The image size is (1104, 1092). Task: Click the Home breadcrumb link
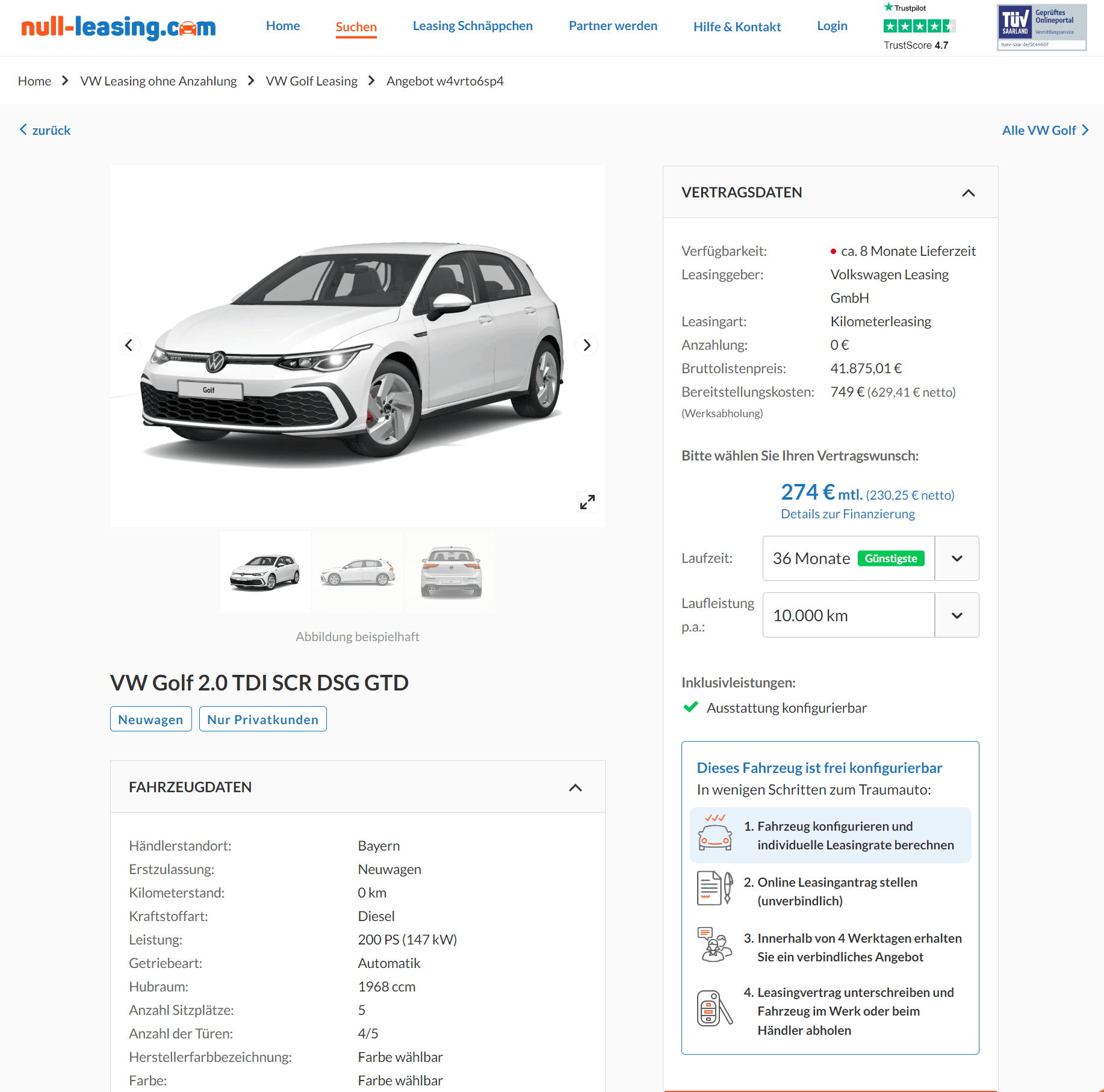pos(34,81)
